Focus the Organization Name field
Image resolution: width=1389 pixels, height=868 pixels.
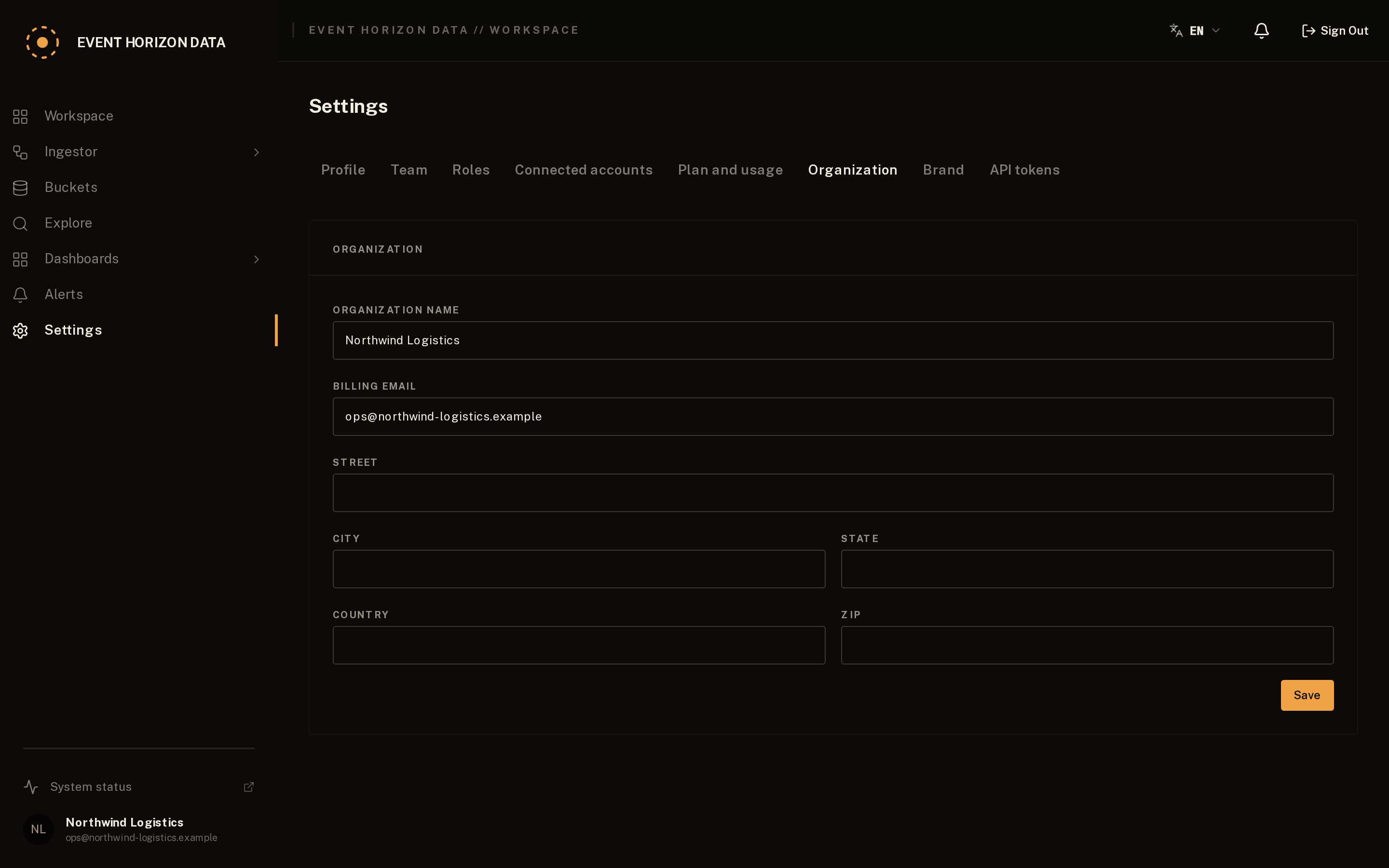tap(833, 340)
